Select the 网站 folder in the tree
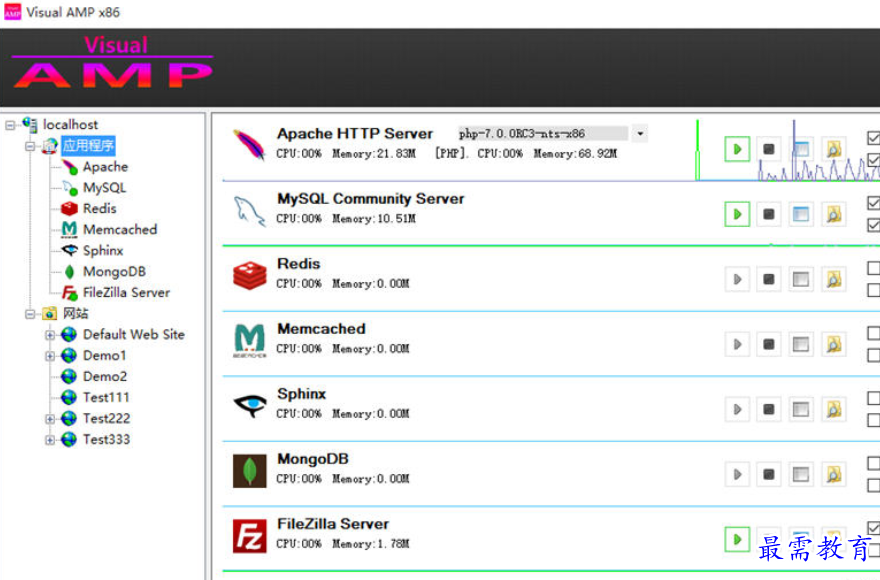This screenshot has width=880, height=580. pyautogui.click(x=76, y=313)
